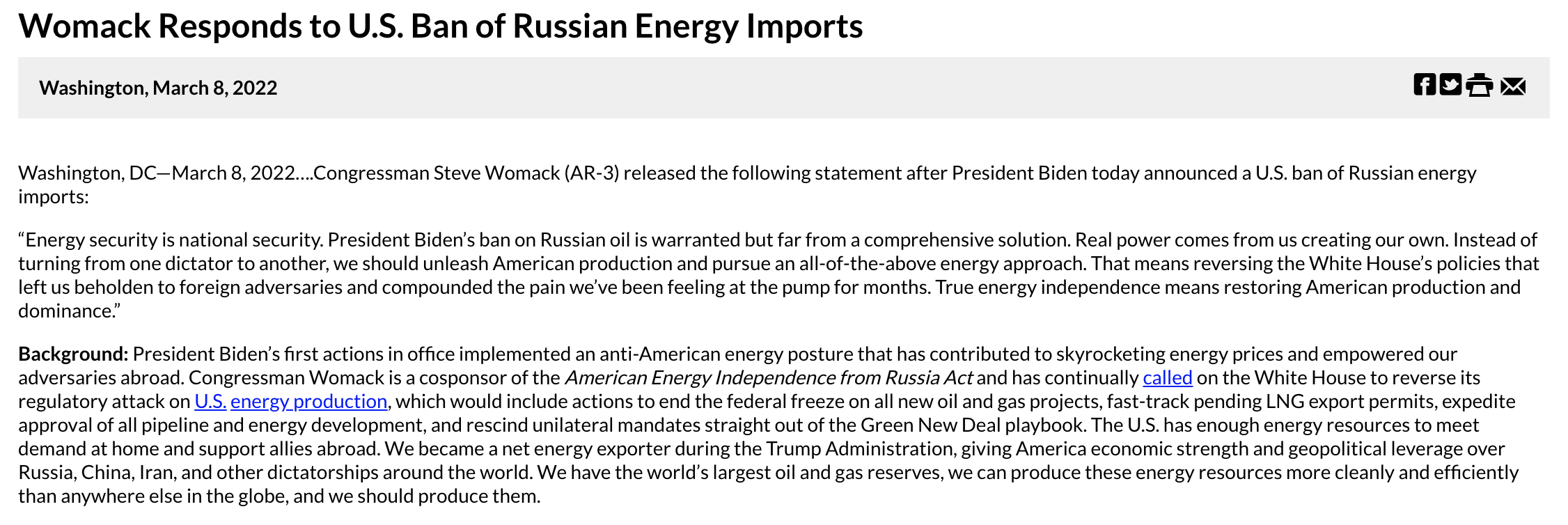Click the italic 'American Energy Independence from Russia Act' text
Viewport: 1568px width, 525px height.
(769, 378)
